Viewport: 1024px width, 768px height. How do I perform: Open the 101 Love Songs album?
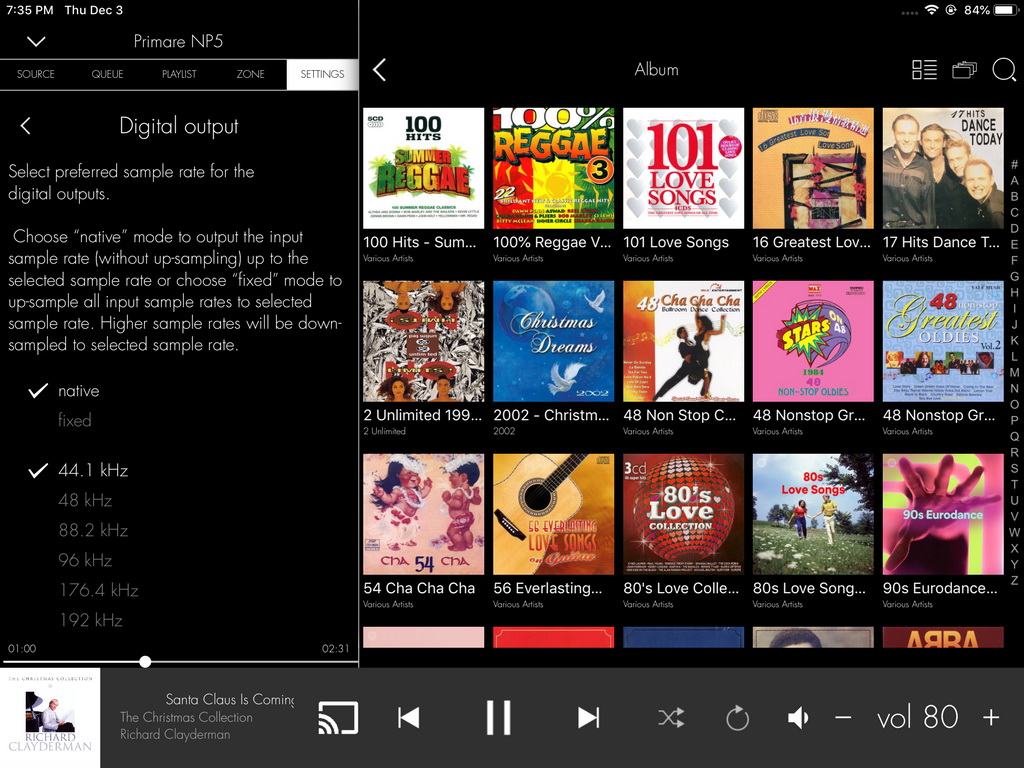(684, 168)
